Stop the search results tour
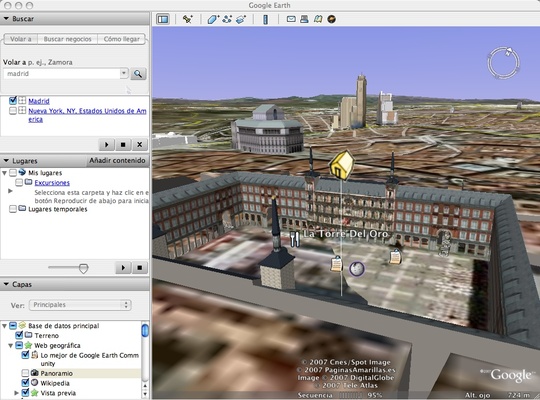This screenshot has height=400, width=540. coord(123,145)
